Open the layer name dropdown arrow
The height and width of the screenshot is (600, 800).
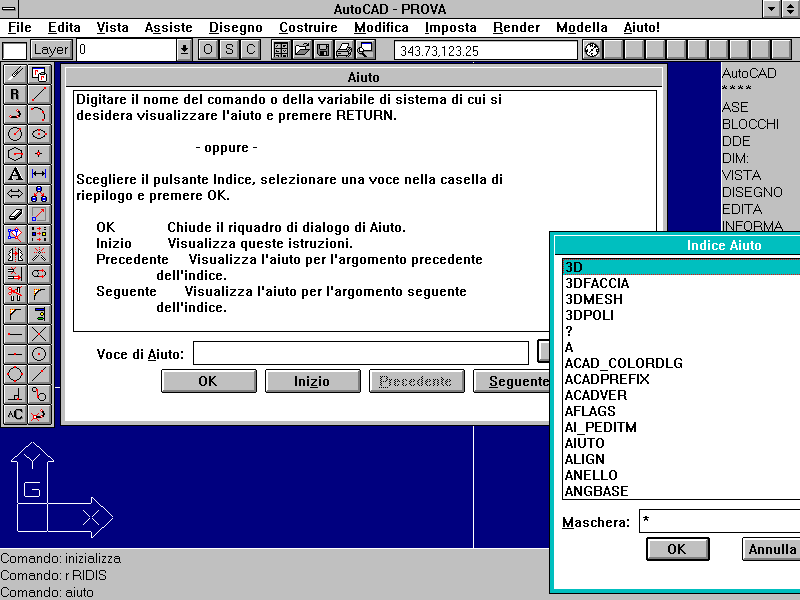[184, 49]
